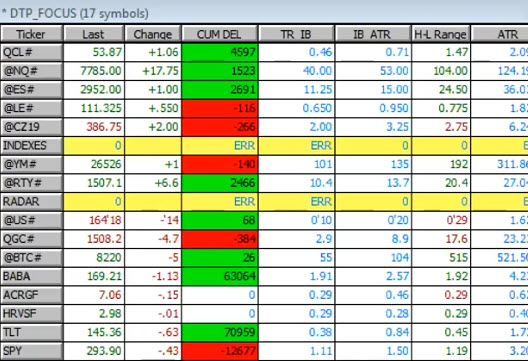Click the TLT last price 145.36
Screen dimensions: 528x361
pyautogui.click(x=104, y=332)
